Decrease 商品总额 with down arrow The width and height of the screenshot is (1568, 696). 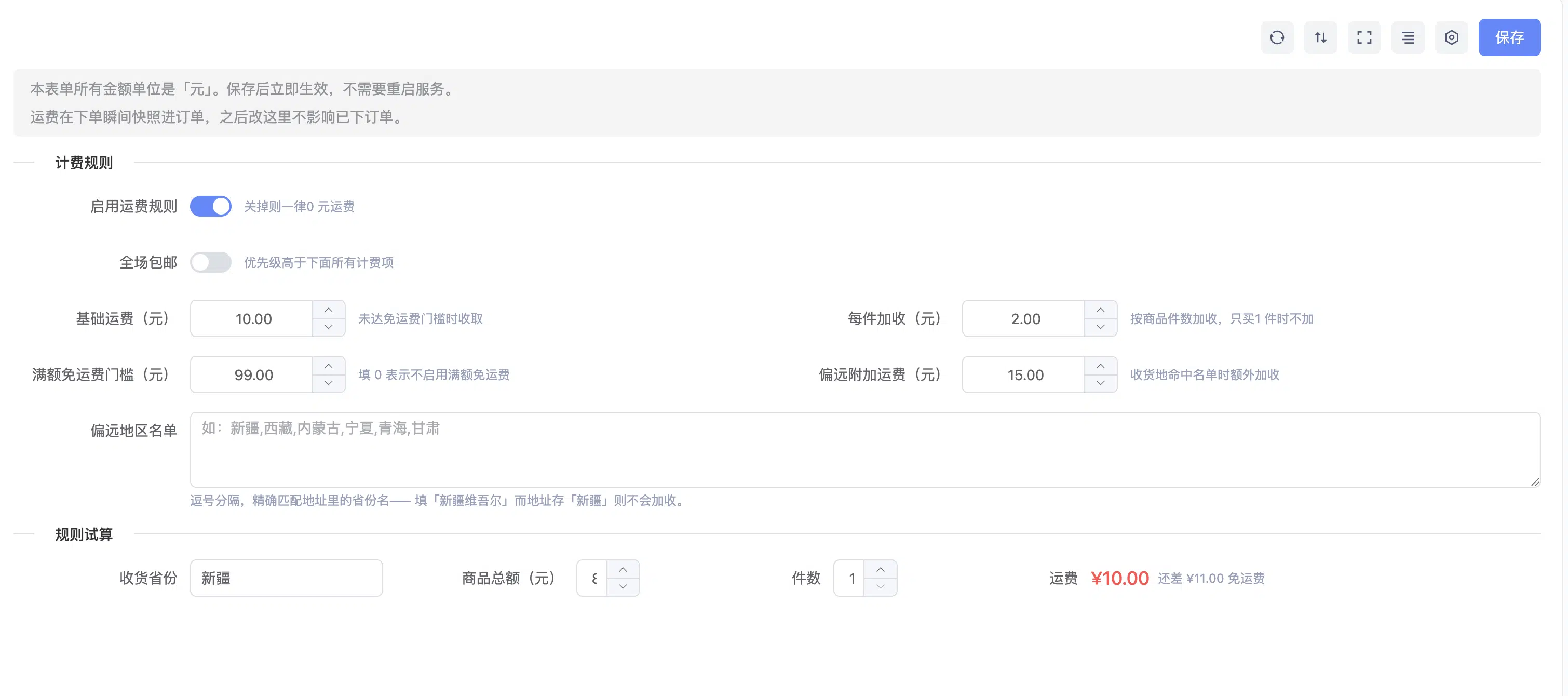(623, 586)
